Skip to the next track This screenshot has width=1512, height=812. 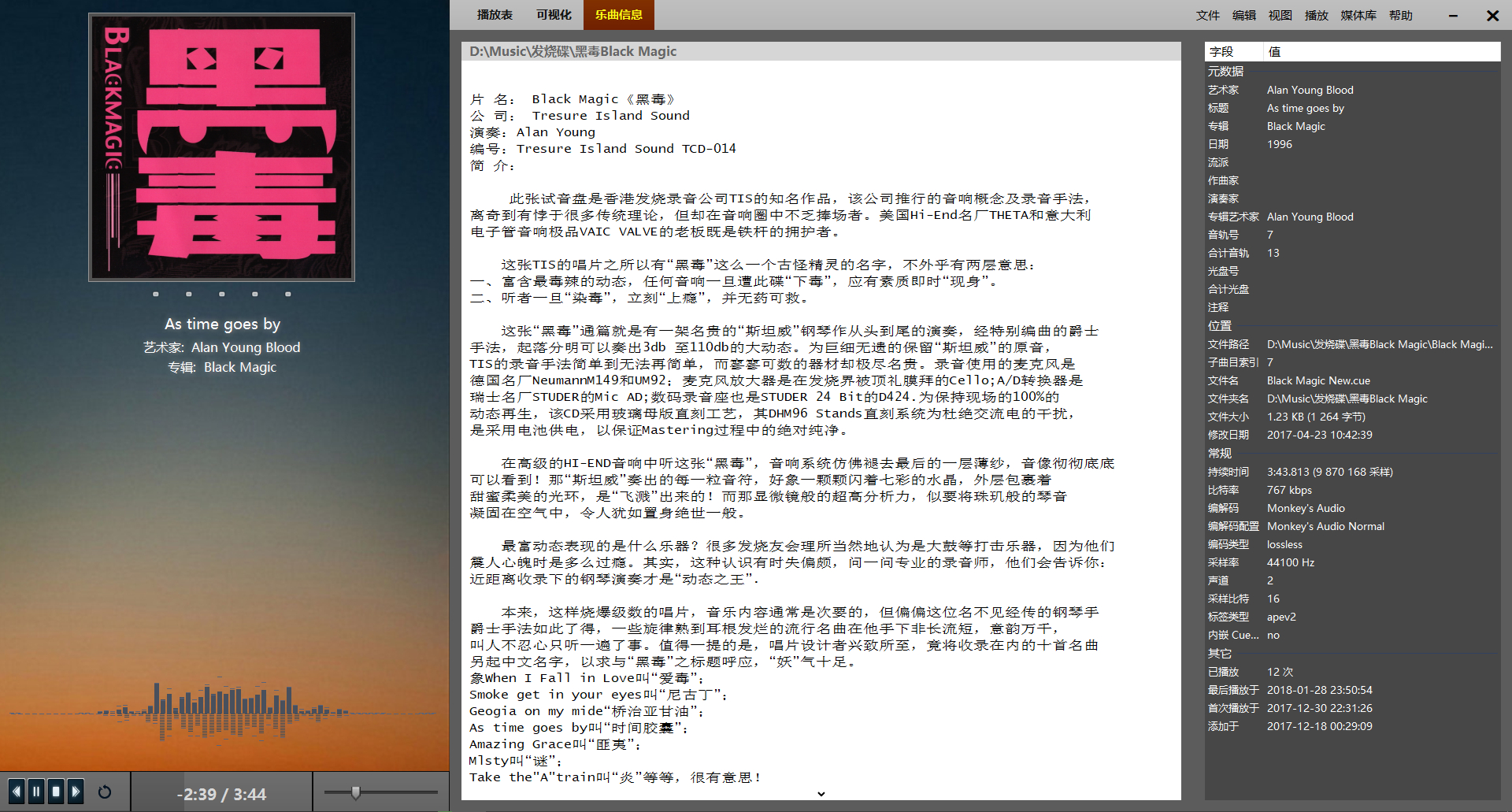click(76, 791)
